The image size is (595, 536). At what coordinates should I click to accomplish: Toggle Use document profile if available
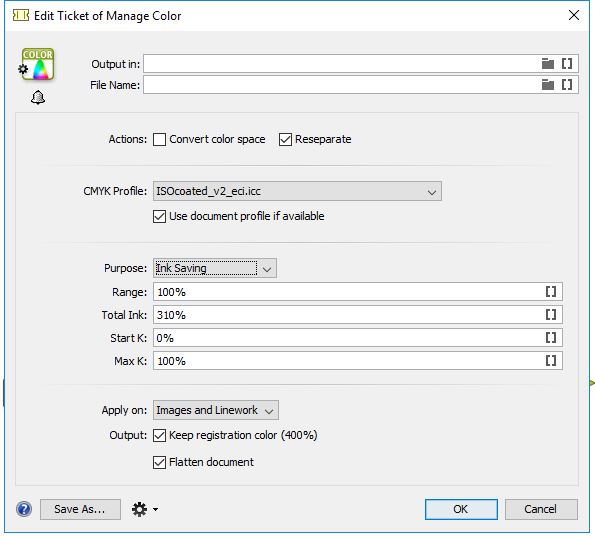[159, 217]
